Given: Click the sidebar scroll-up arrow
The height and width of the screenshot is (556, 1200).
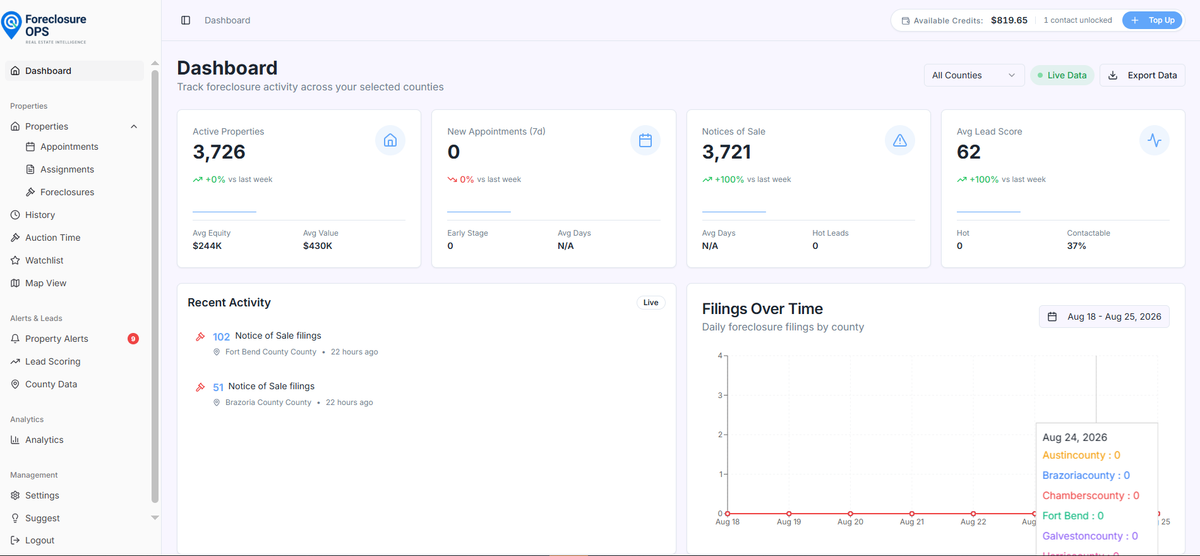Looking at the screenshot, I should pyautogui.click(x=155, y=64).
